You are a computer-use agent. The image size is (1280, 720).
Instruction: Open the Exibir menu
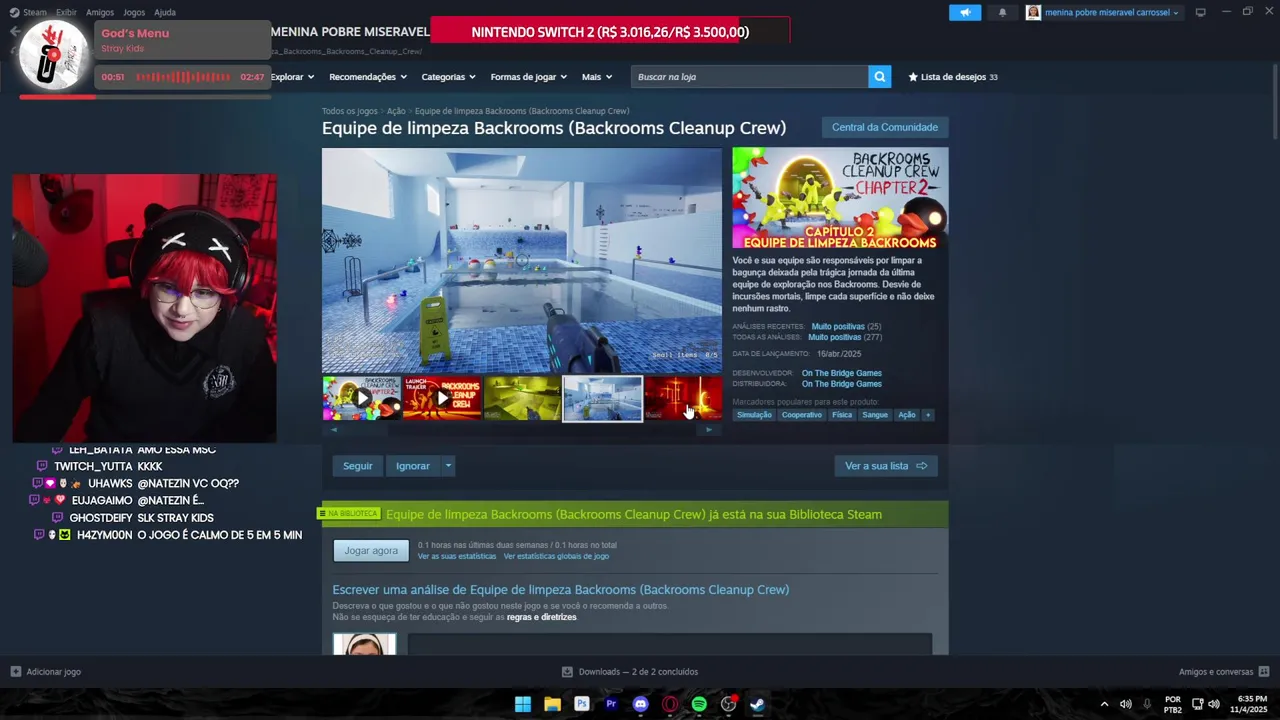[x=66, y=12]
